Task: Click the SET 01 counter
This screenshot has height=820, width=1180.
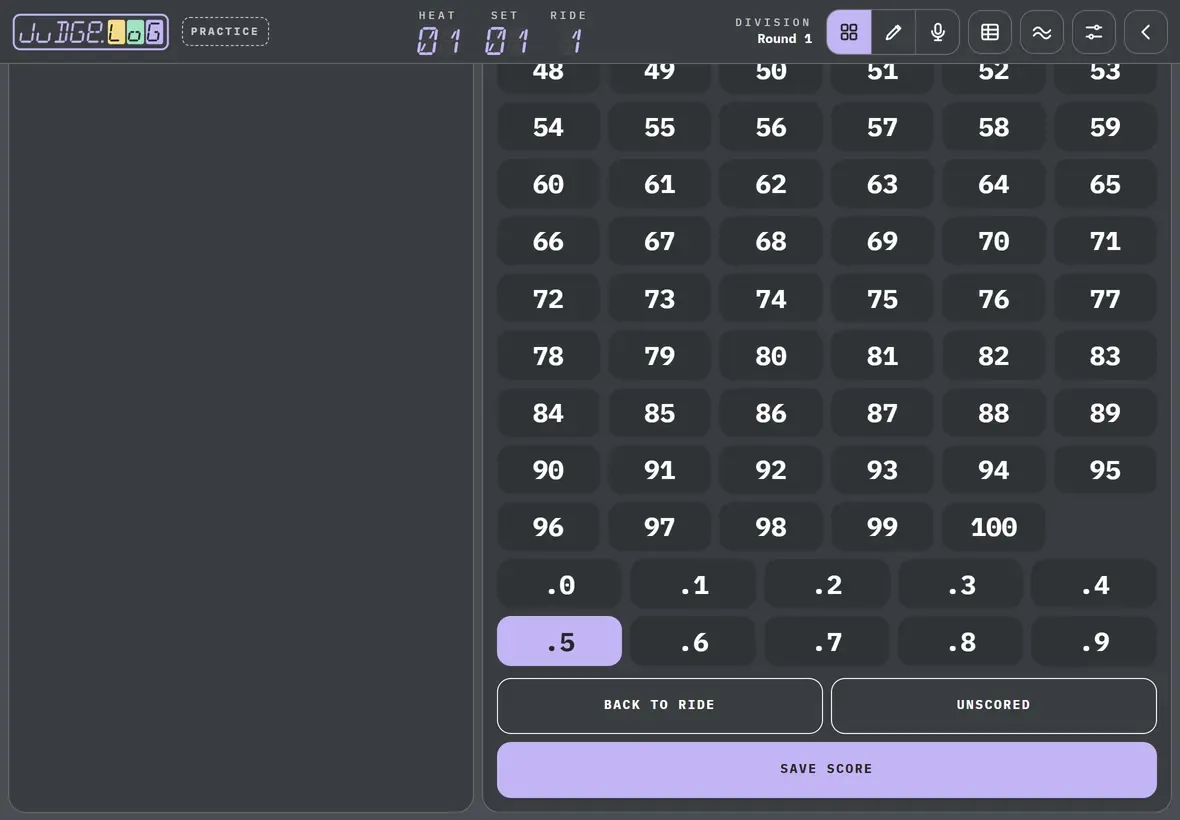Action: click(506, 33)
